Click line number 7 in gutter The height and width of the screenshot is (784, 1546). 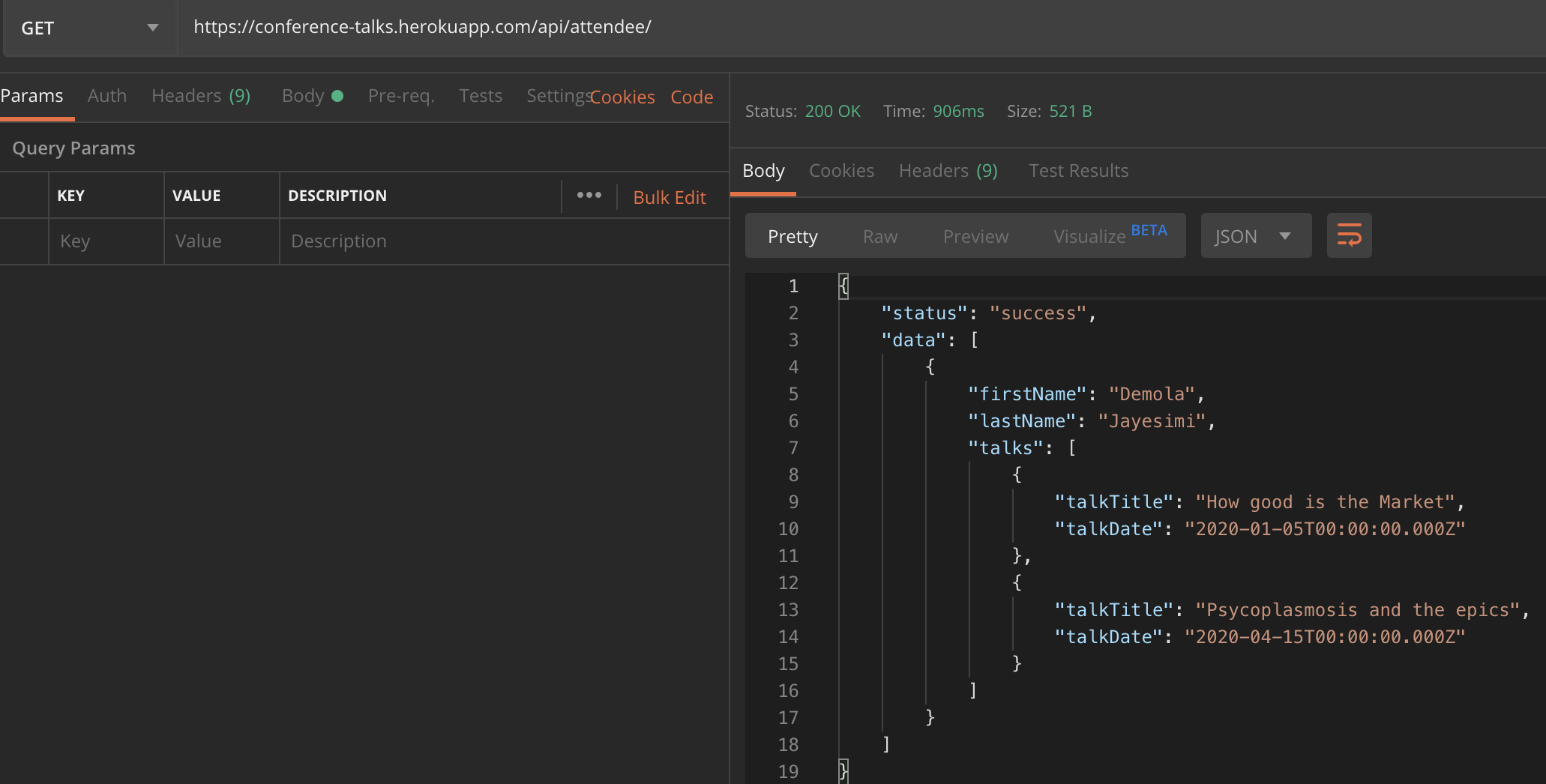(x=793, y=448)
